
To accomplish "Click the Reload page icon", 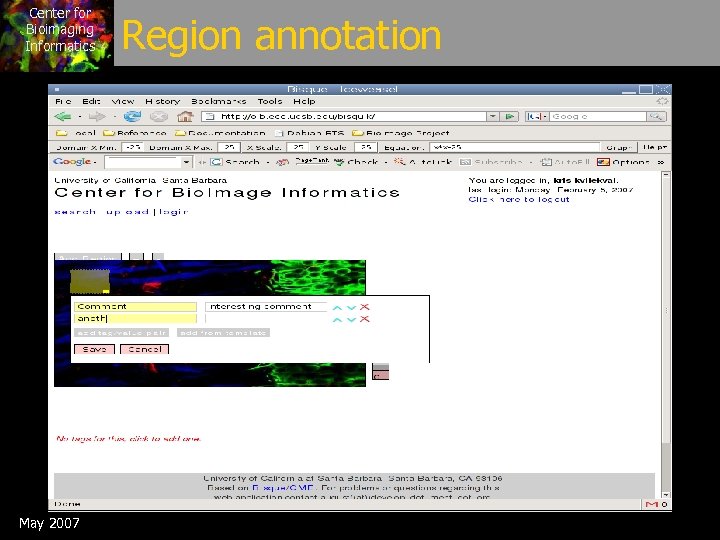I will (x=132, y=117).
